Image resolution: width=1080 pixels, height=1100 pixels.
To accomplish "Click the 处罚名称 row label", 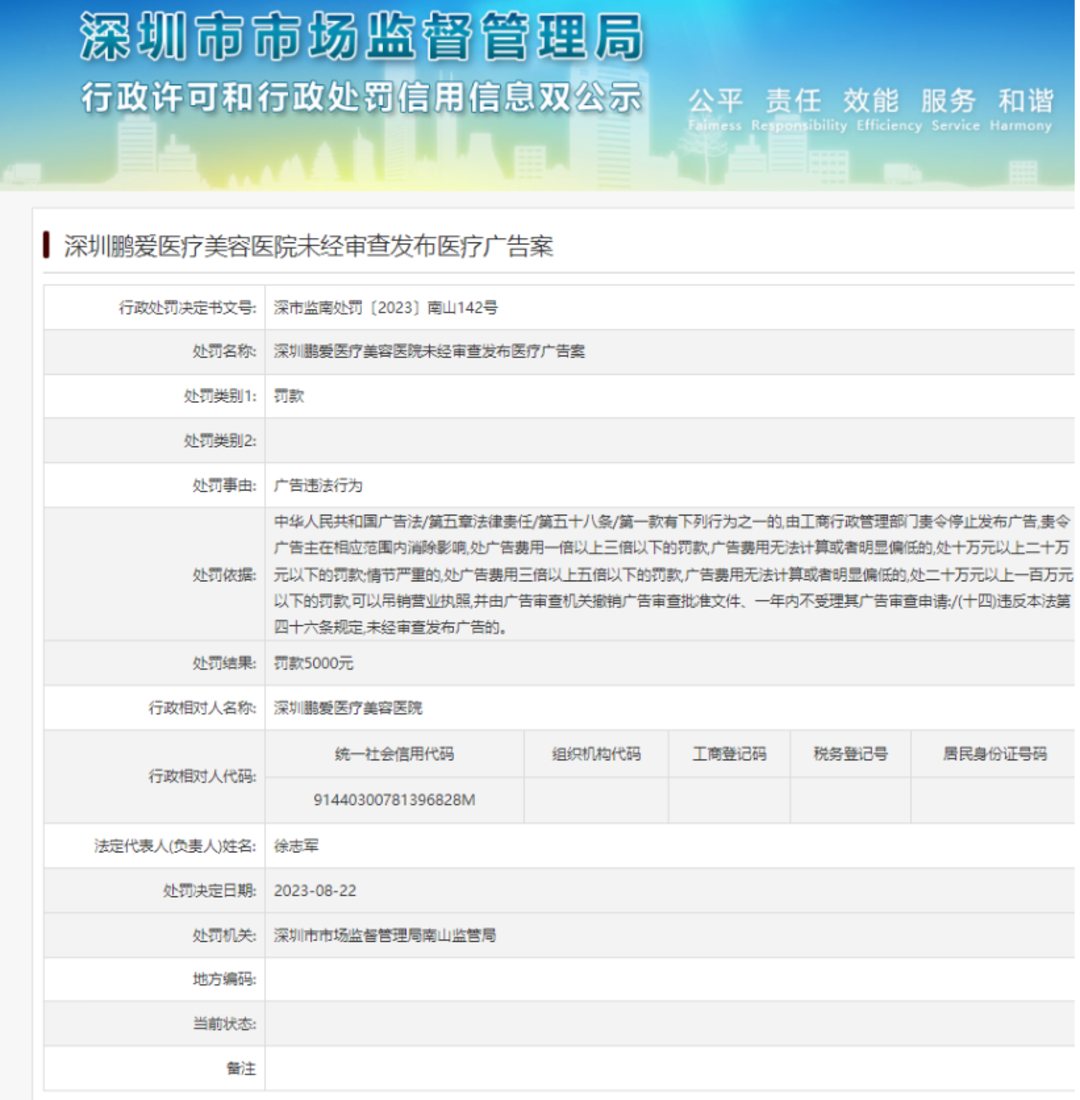I will pos(225,351).
